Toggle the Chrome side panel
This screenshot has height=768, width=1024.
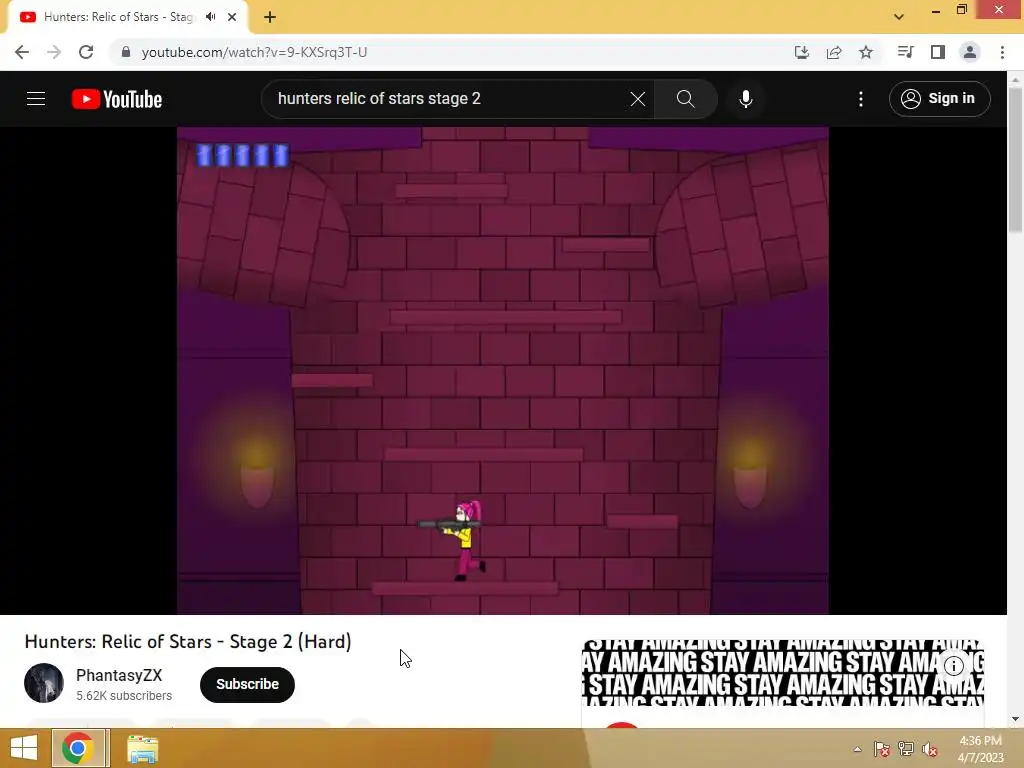click(938, 52)
